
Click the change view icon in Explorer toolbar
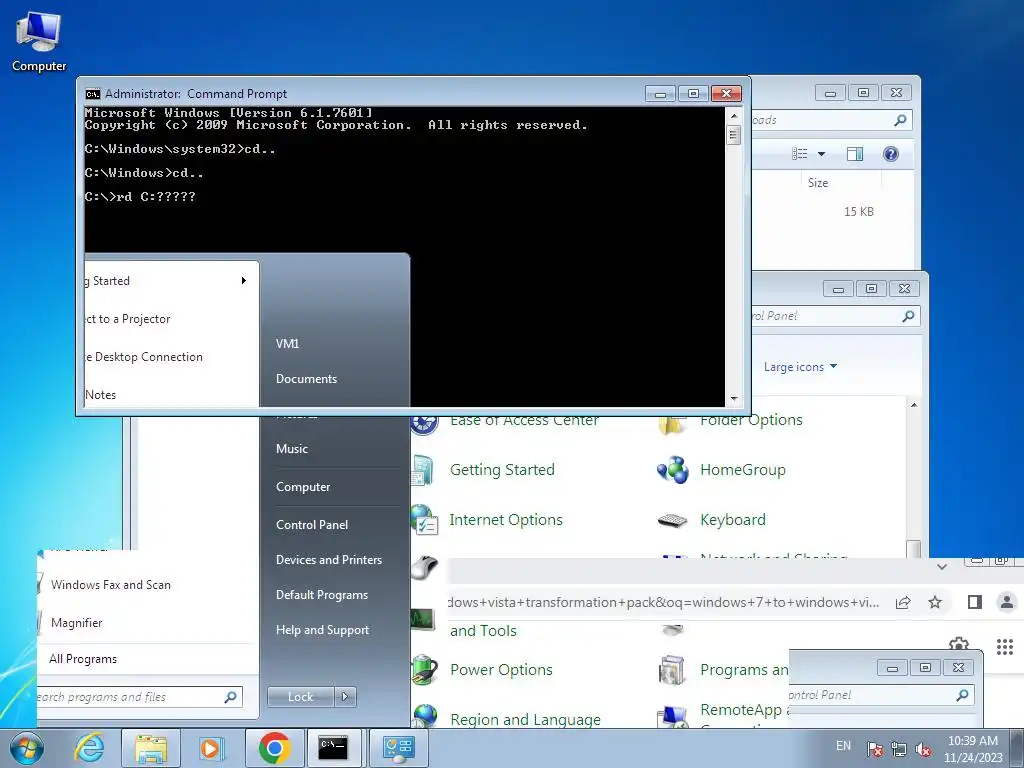coord(799,153)
